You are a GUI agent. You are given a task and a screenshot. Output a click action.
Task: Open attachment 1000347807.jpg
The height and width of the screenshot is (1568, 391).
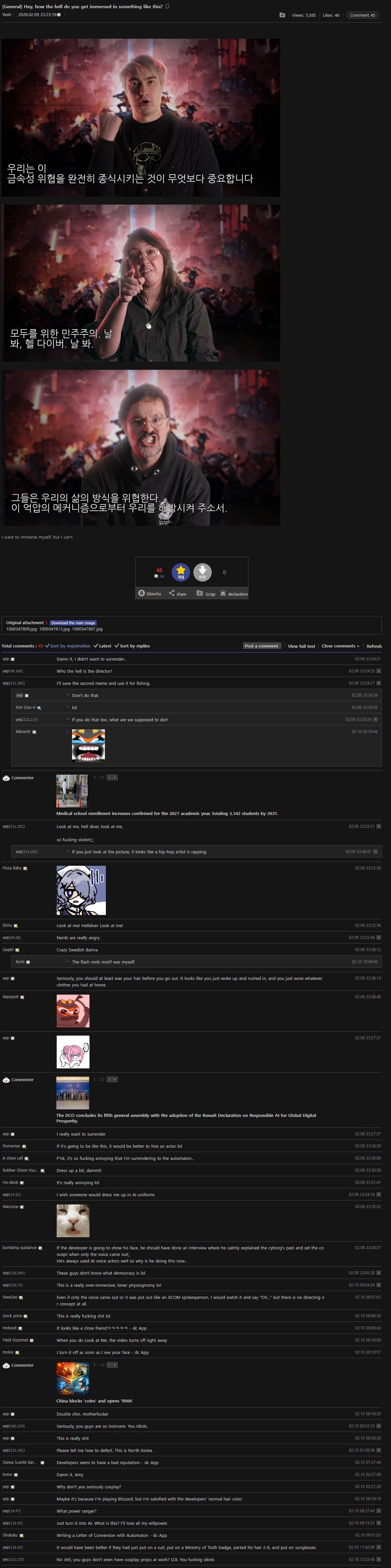[x=87, y=629]
